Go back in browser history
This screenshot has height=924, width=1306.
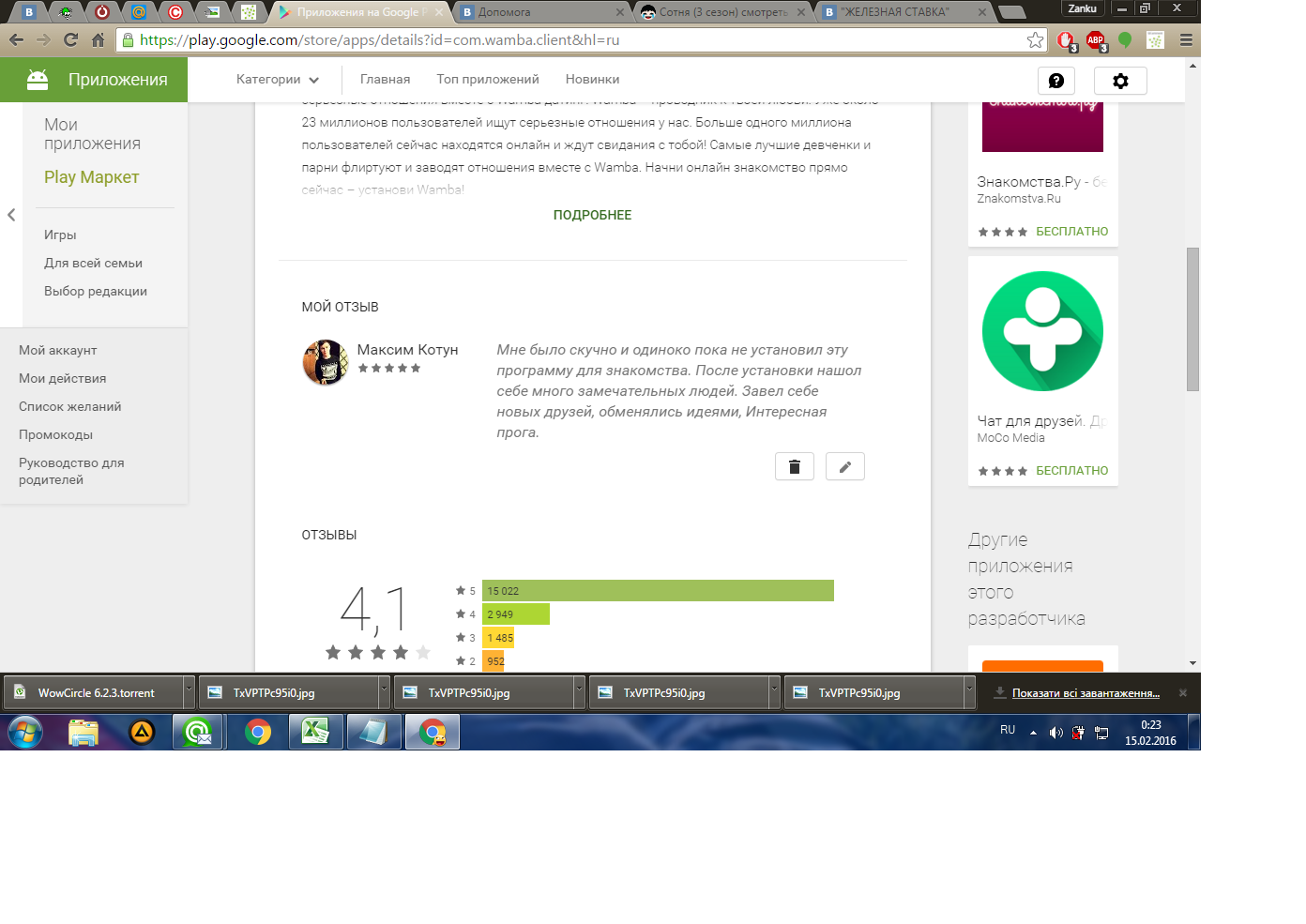click(x=16, y=39)
